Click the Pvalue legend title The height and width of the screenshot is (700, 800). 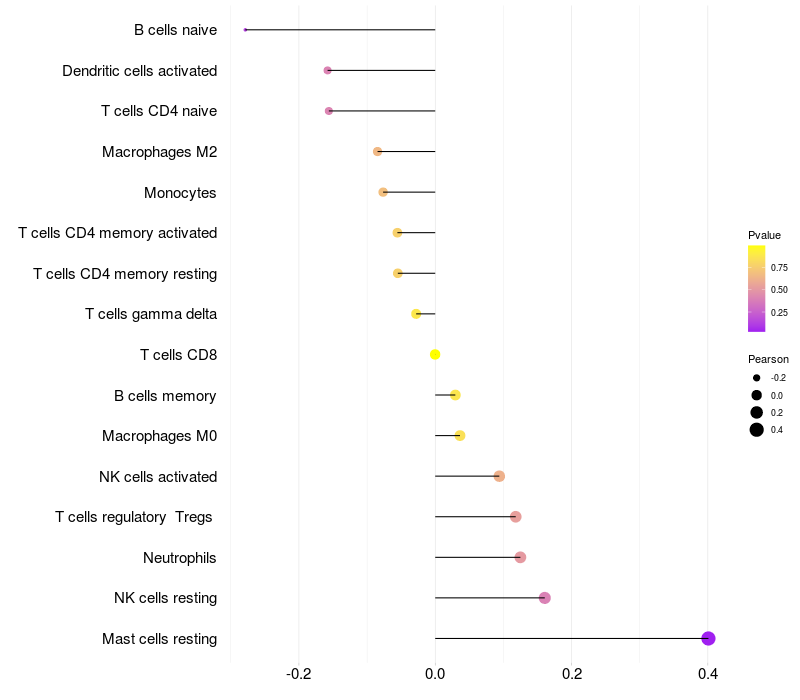[x=764, y=235]
